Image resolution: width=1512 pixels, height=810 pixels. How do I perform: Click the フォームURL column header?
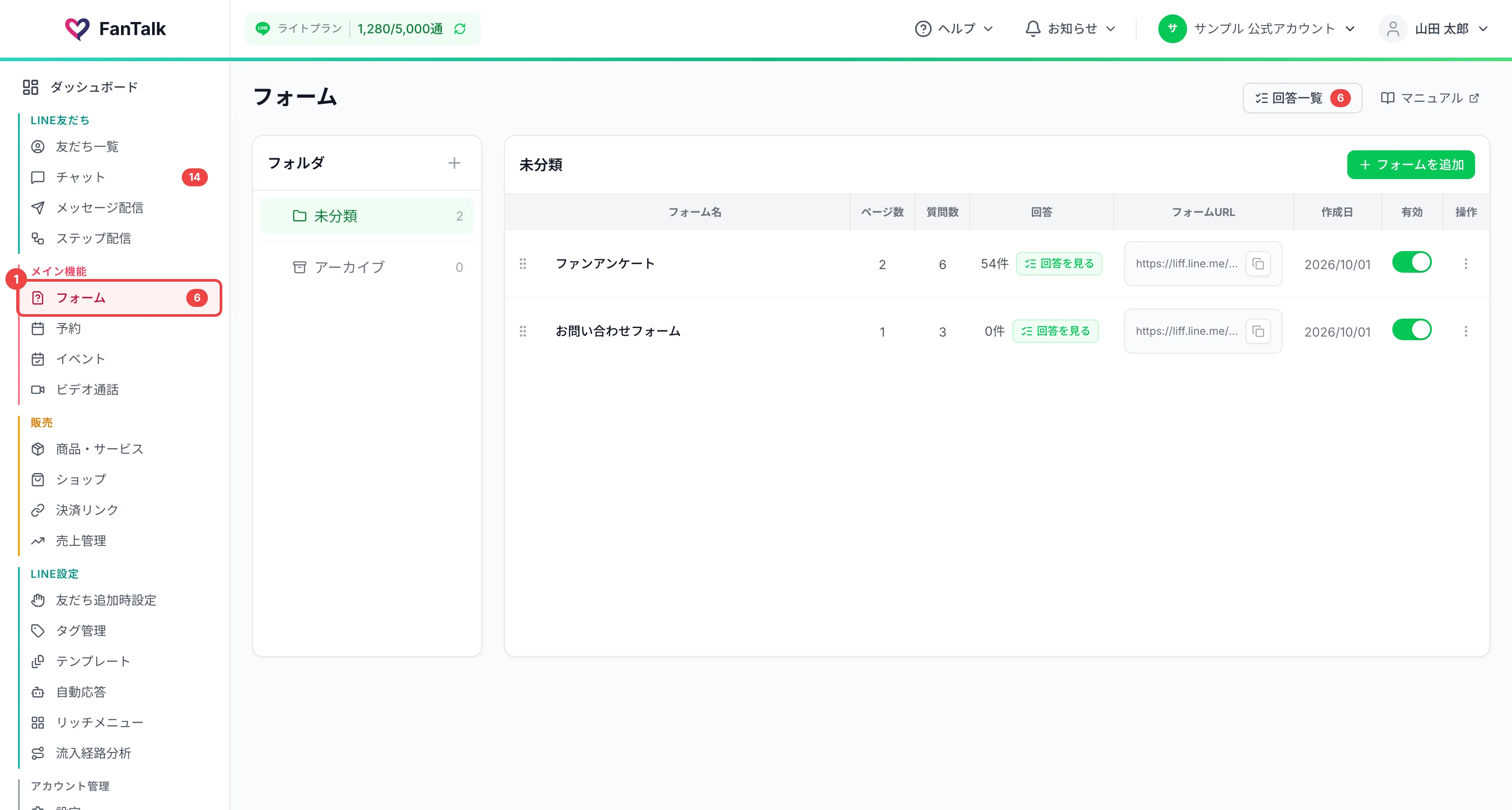(x=1203, y=212)
